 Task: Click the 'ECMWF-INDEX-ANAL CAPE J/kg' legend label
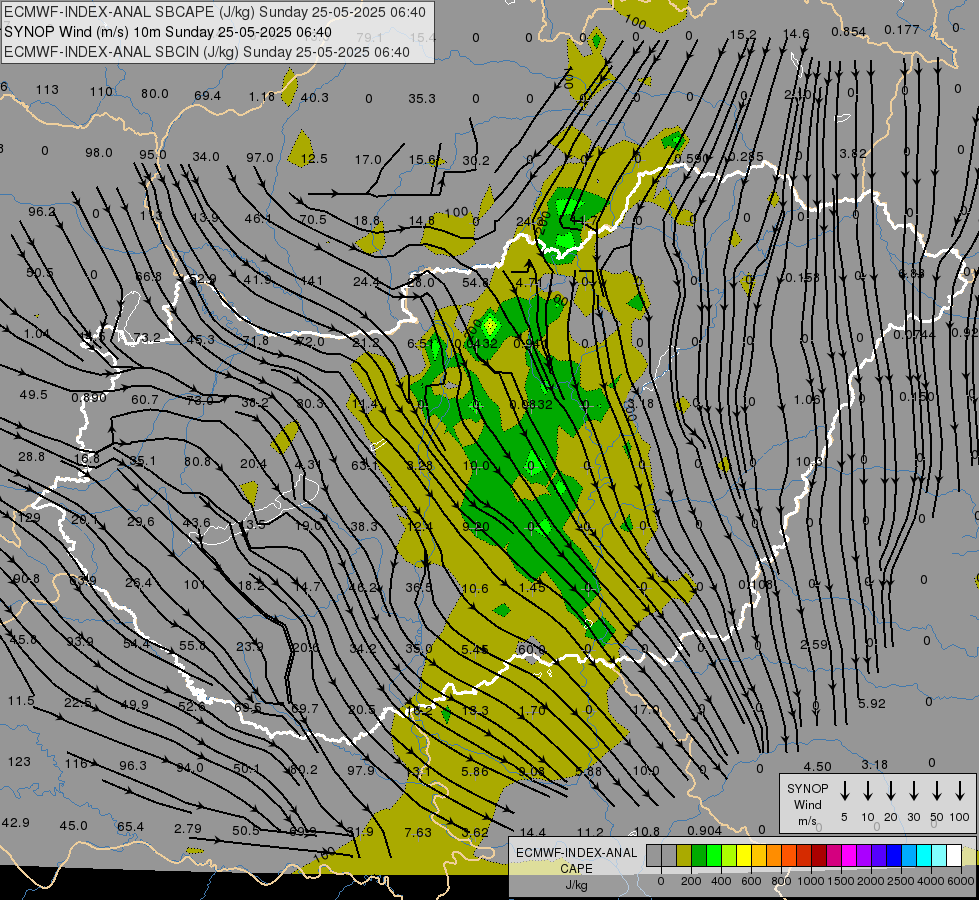576,868
